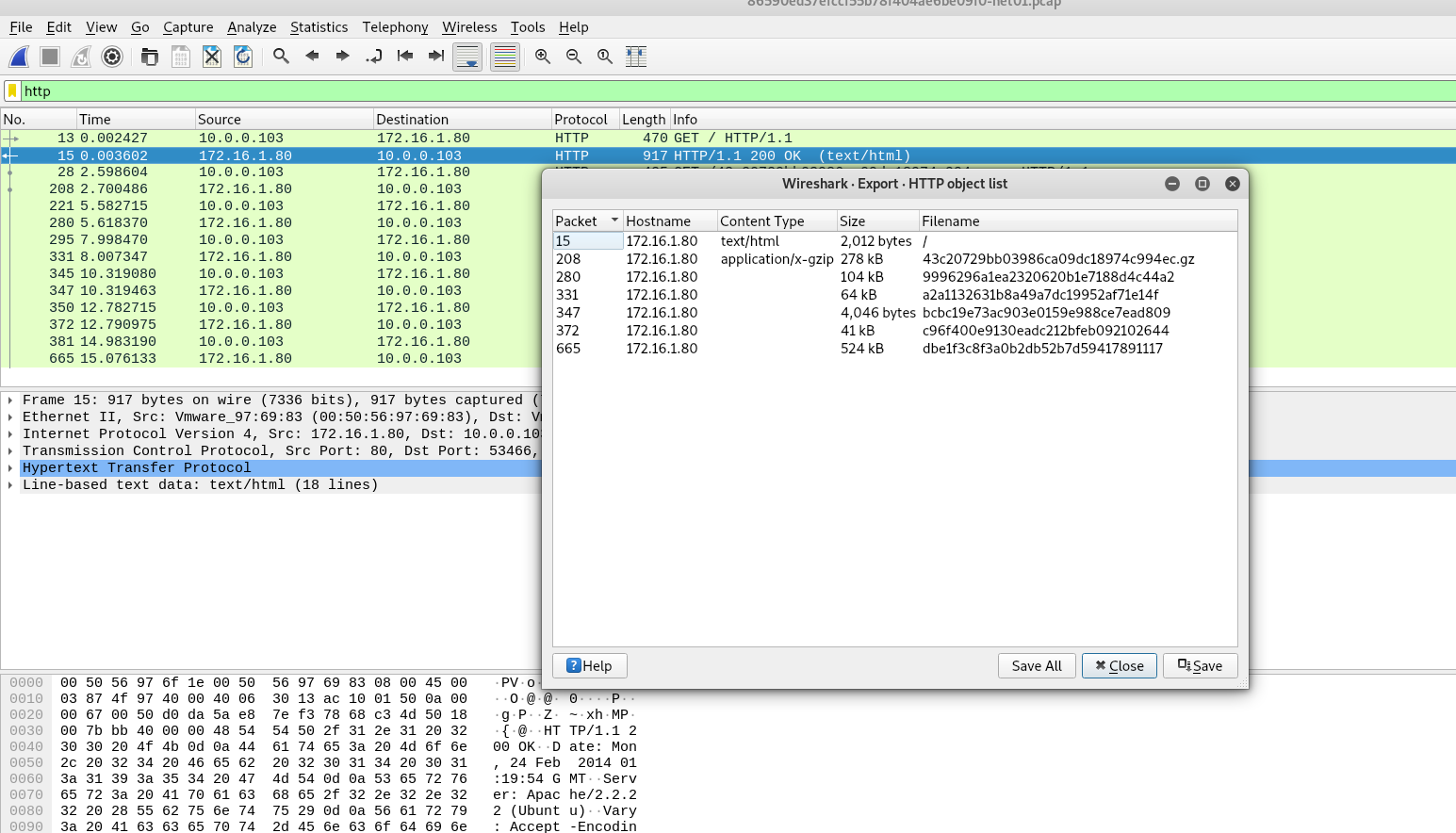Jump to the first packet
1456x833 pixels.
click(405, 57)
